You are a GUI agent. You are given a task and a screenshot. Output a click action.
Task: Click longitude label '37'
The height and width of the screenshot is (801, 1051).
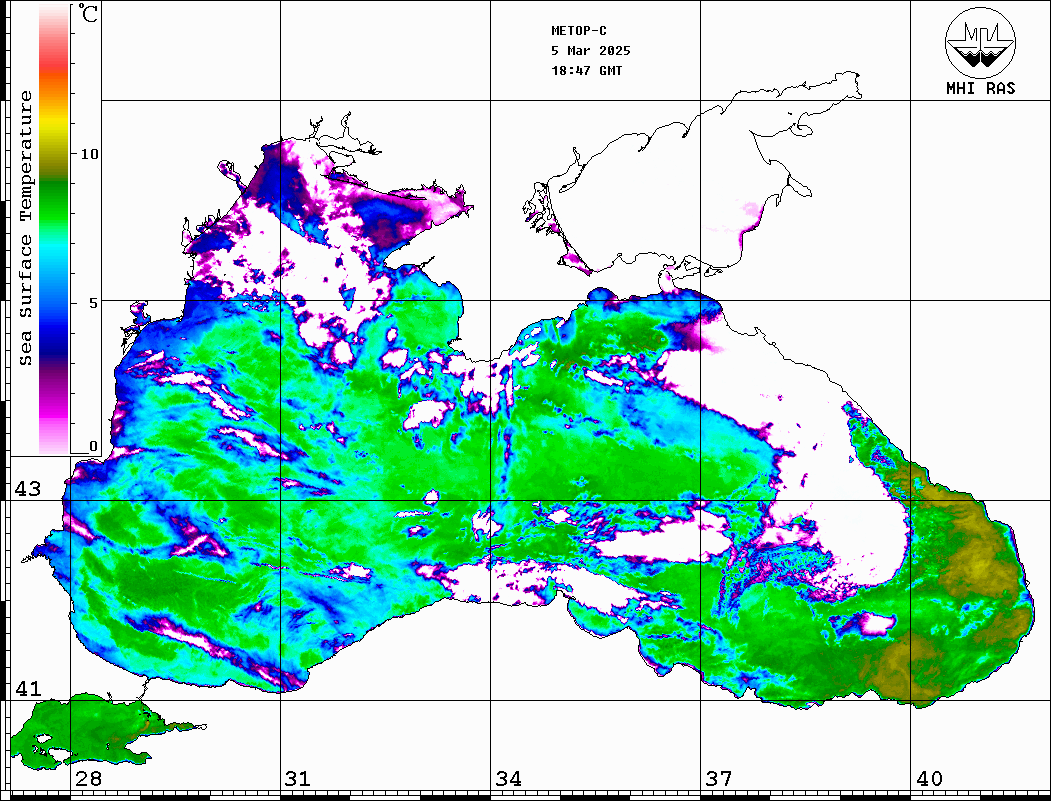(x=719, y=779)
